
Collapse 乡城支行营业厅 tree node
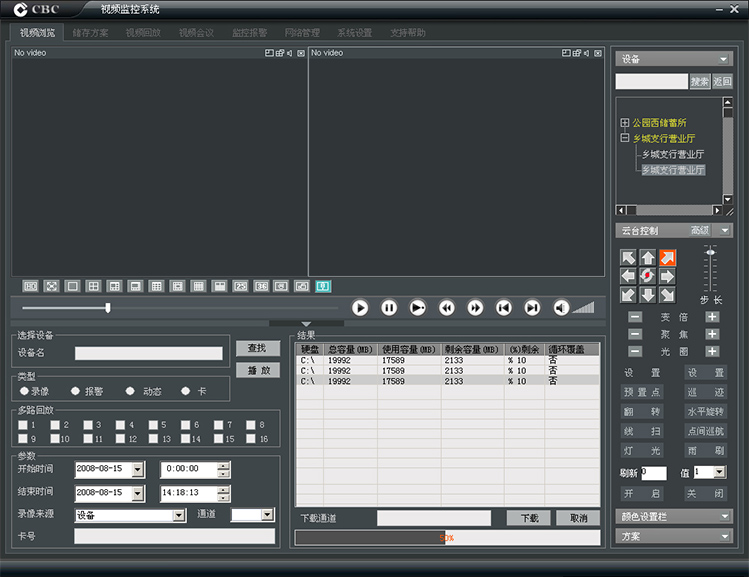click(x=624, y=138)
